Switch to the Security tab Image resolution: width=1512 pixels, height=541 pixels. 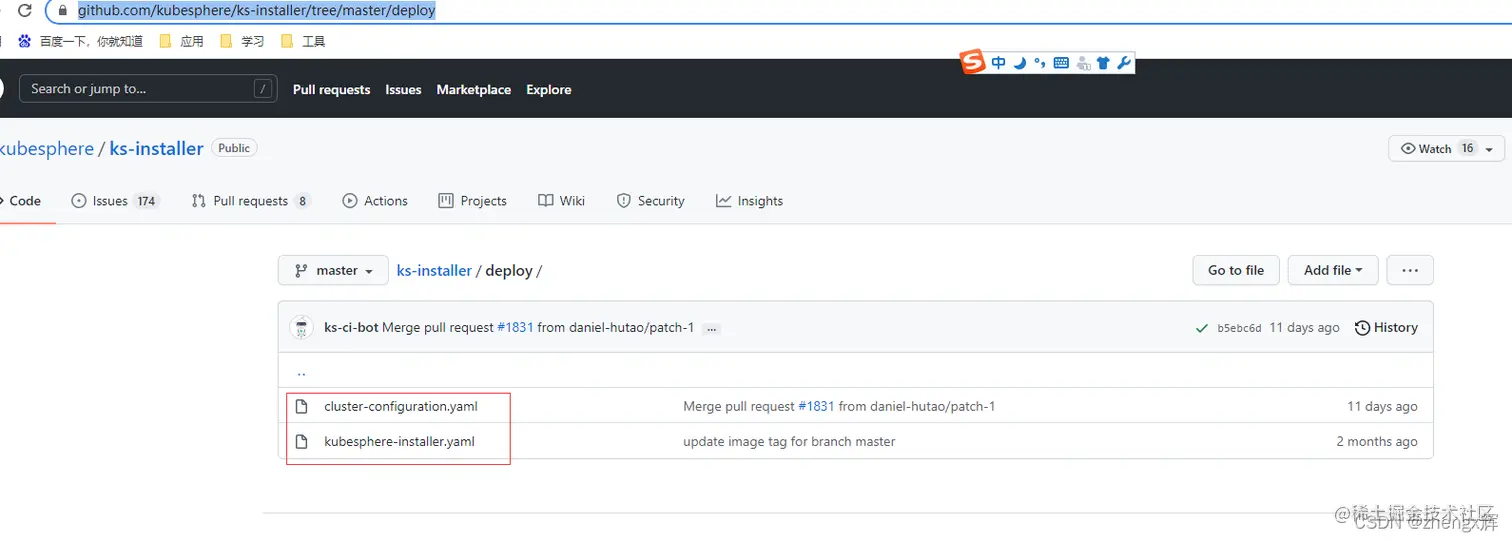(651, 201)
